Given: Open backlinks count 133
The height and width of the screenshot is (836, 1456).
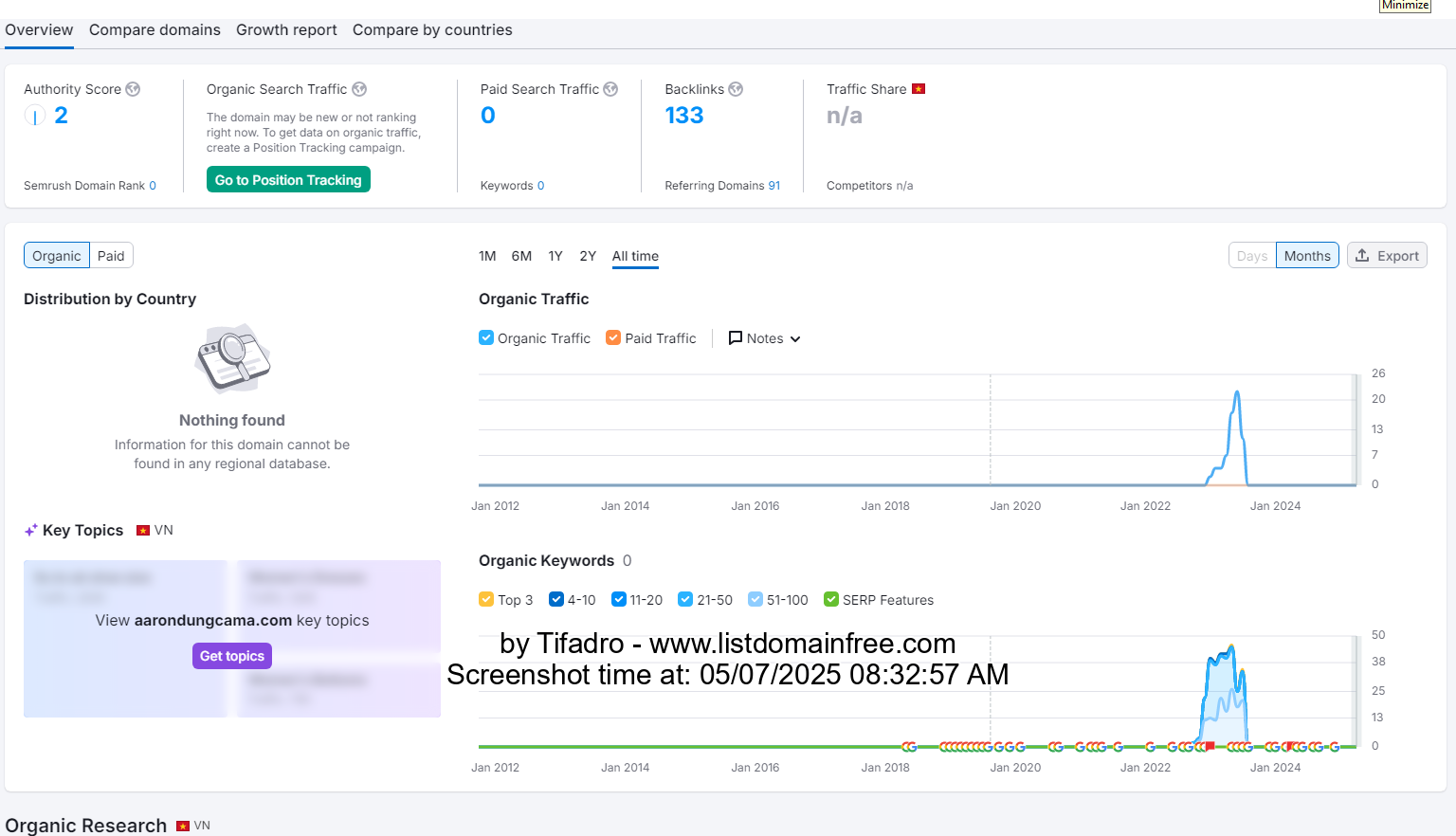Looking at the screenshot, I should click(x=684, y=116).
